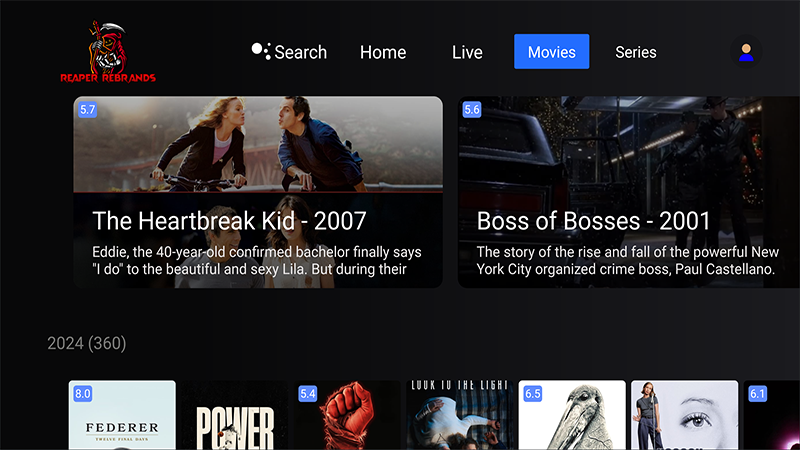800x450 pixels.
Task: Select the Movies tab
Action: point(552,52)
